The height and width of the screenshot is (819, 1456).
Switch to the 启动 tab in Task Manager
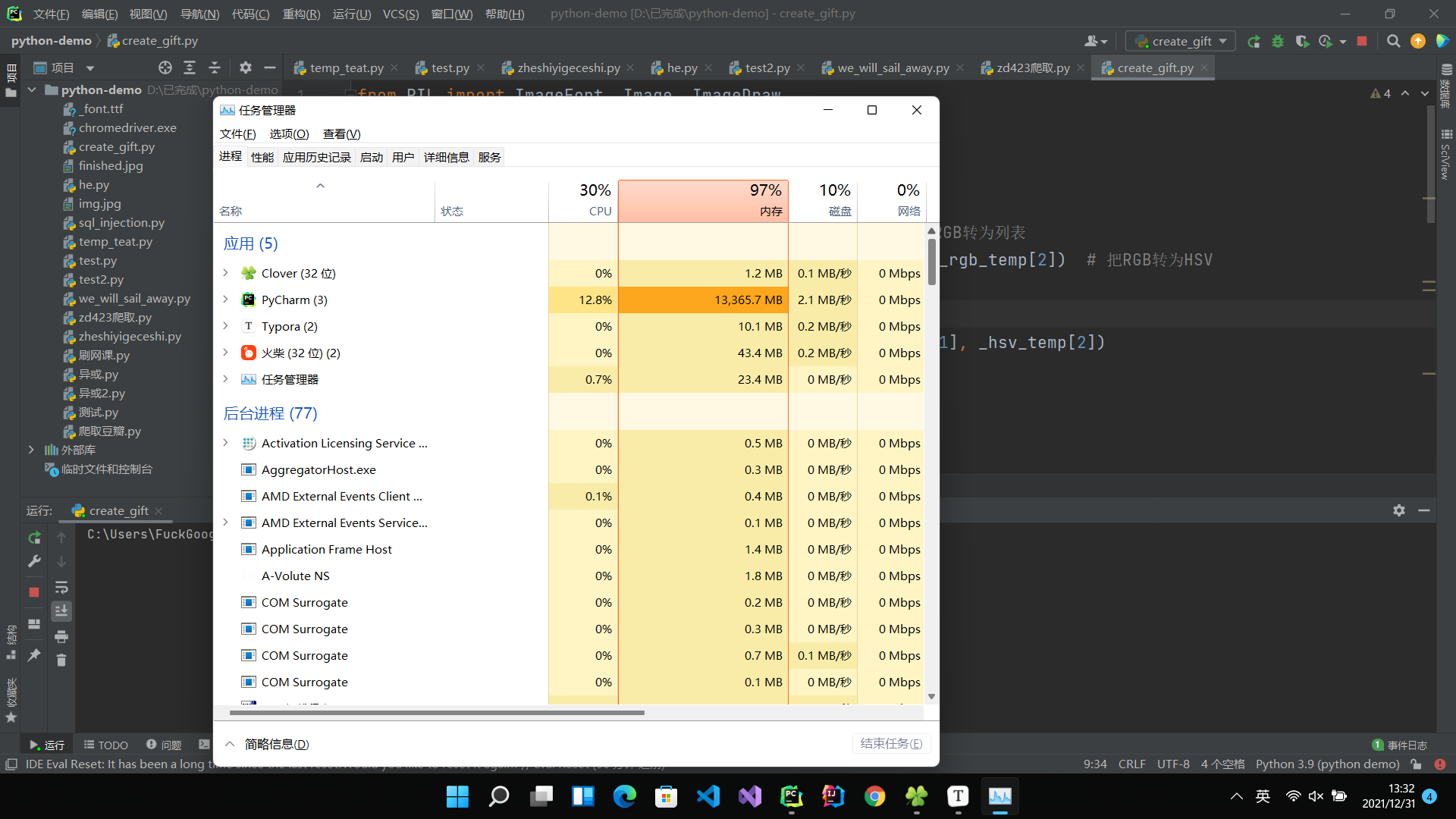[372, 157]
